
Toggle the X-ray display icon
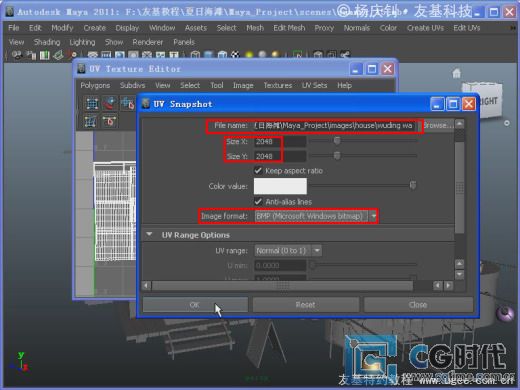tap(318, 55)
